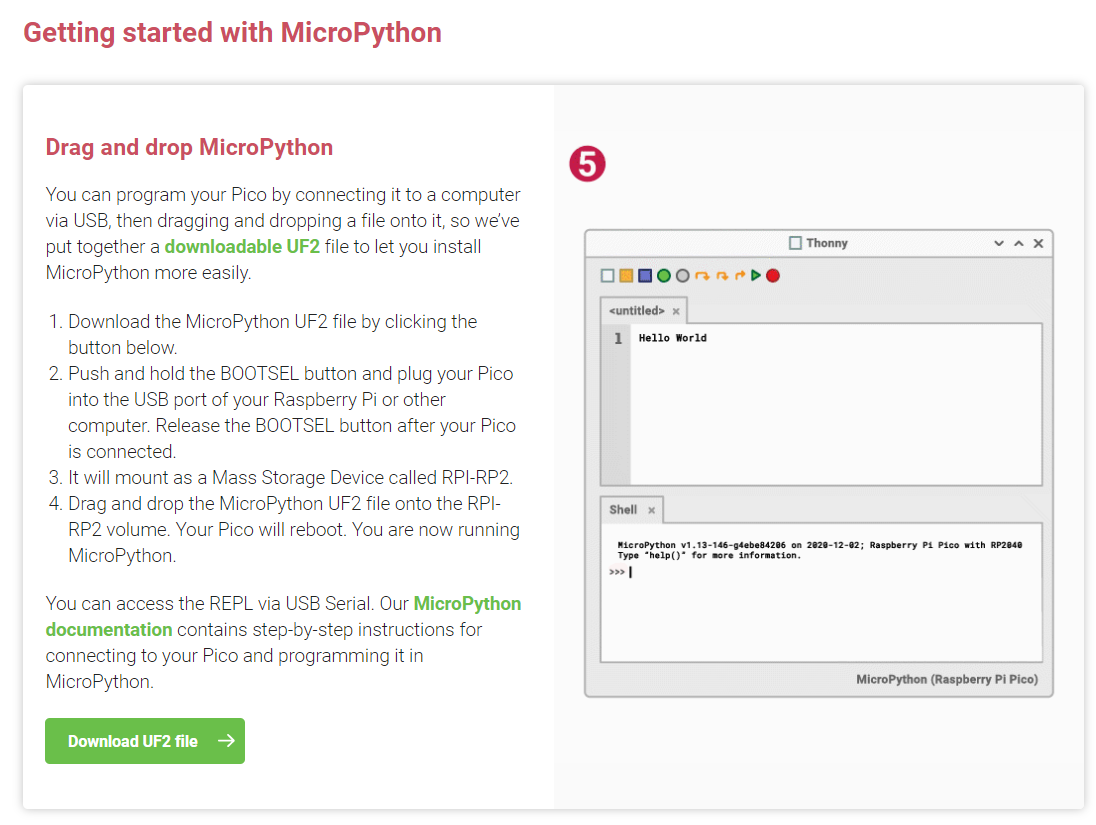Click the Thonny window minimize down-chevron

pos(999,243)
